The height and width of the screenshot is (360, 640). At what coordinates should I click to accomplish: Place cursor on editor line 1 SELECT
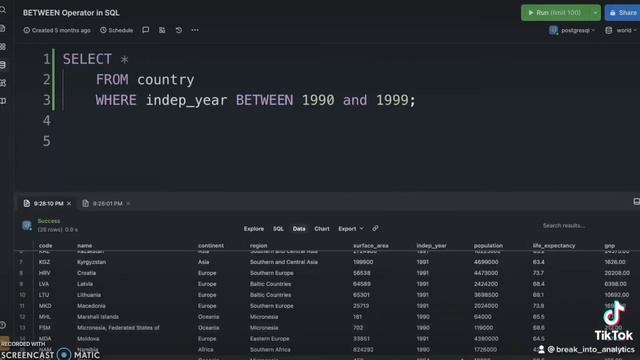pyautogui.click(x=87, y=59)
